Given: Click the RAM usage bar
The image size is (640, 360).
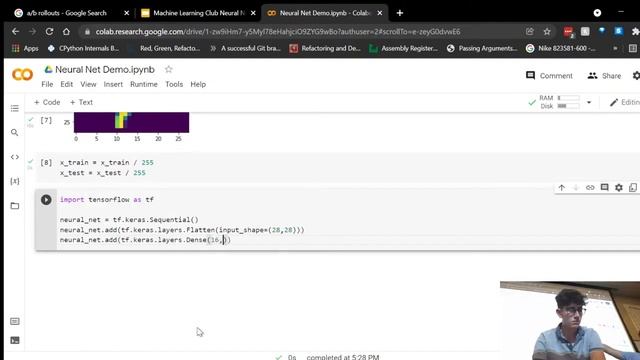Looking at the screenshot, I should [x=569, y=98].
